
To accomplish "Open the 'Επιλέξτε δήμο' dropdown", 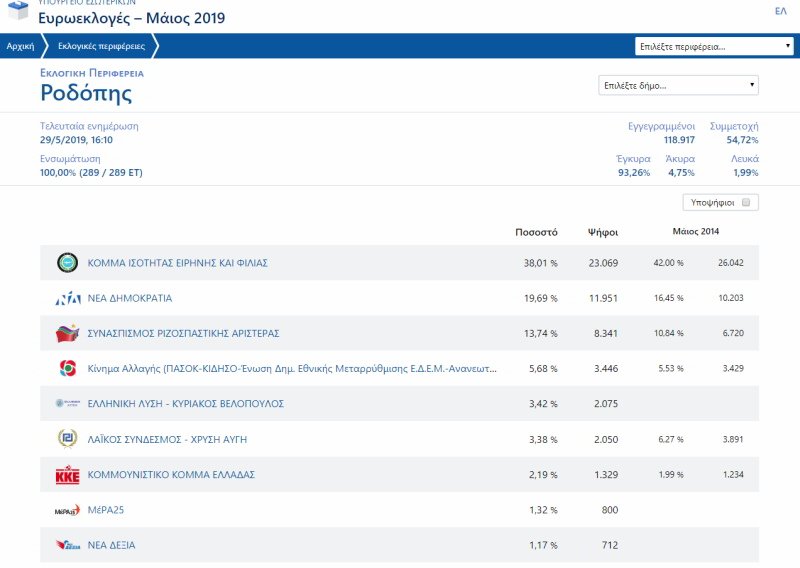I will [677, 85].
